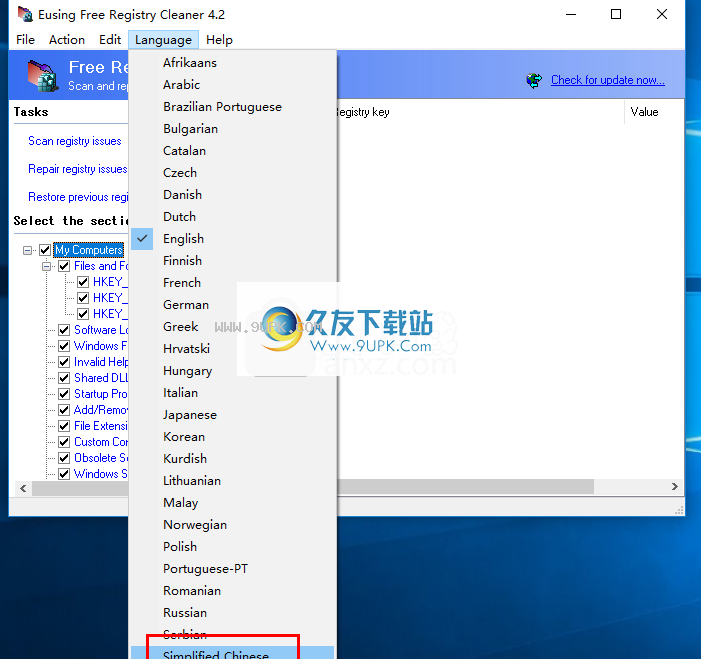Choose Portuguese-PT from the Language menu
Screen dimensions: 701x659
point(232,569)
